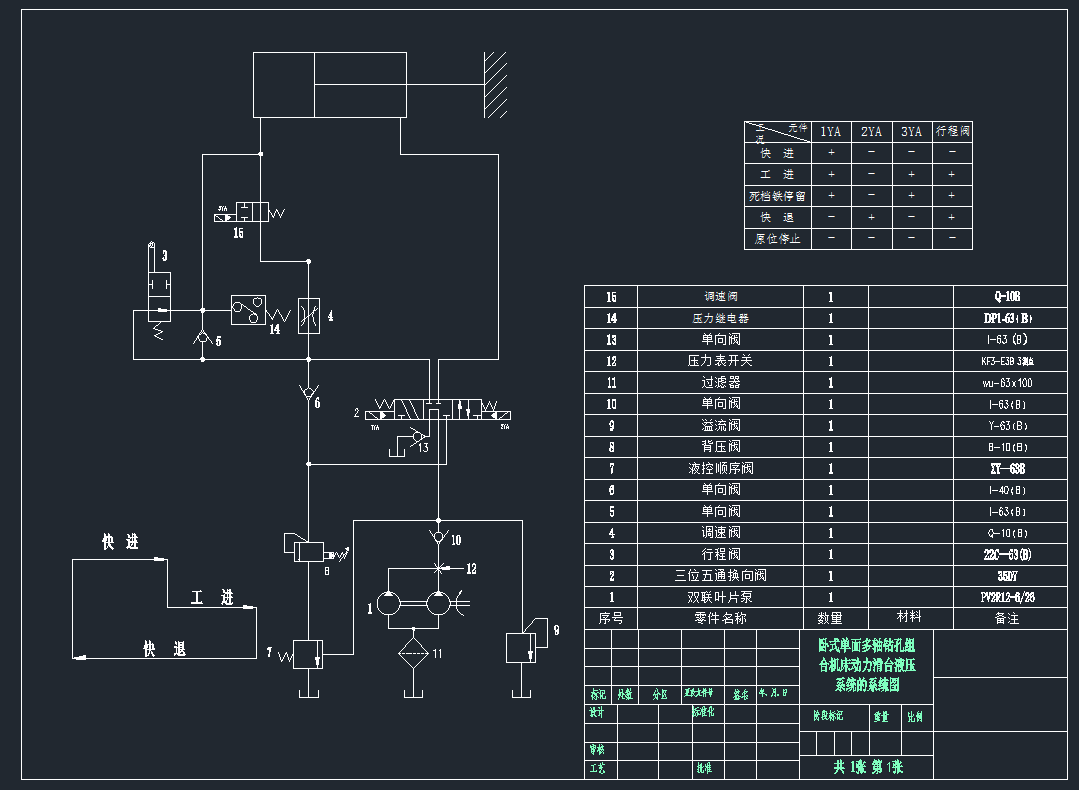Select the 3YA column header
Image resolution: width=1079 pixels, height=790 pixels.
[912, 131]
